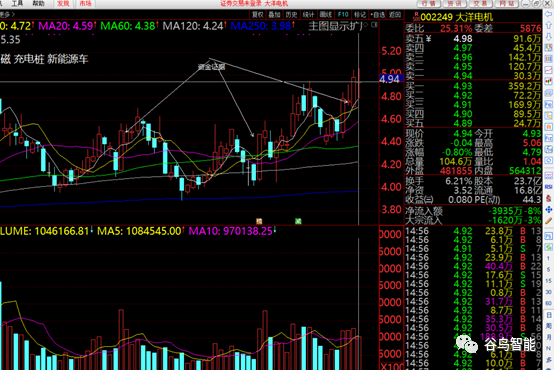The height and width of the screenshot is (370, 554).
Task: Click the down arrow icon in the sidebar
Action: [x=549, y=37]
